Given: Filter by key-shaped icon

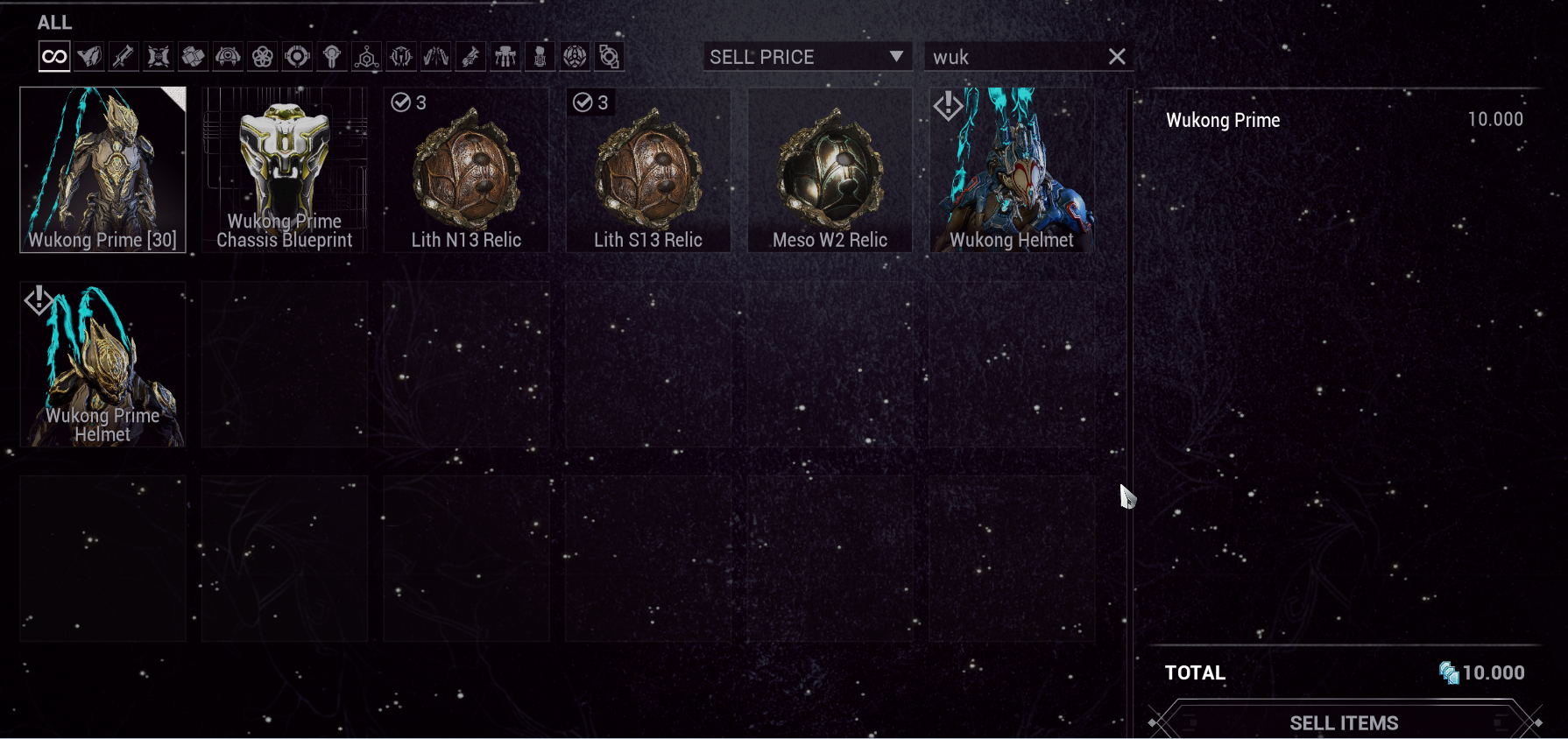Looking at the screenshot, I should [332, 57].
